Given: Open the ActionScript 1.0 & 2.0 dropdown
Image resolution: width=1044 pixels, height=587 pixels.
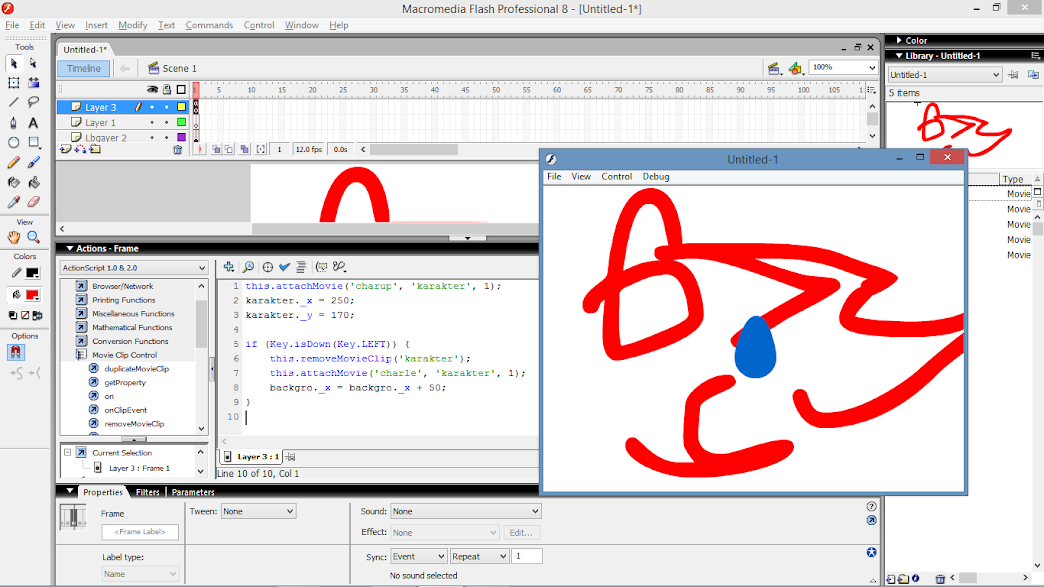Looking at the screenshot, I should (134, 268).
